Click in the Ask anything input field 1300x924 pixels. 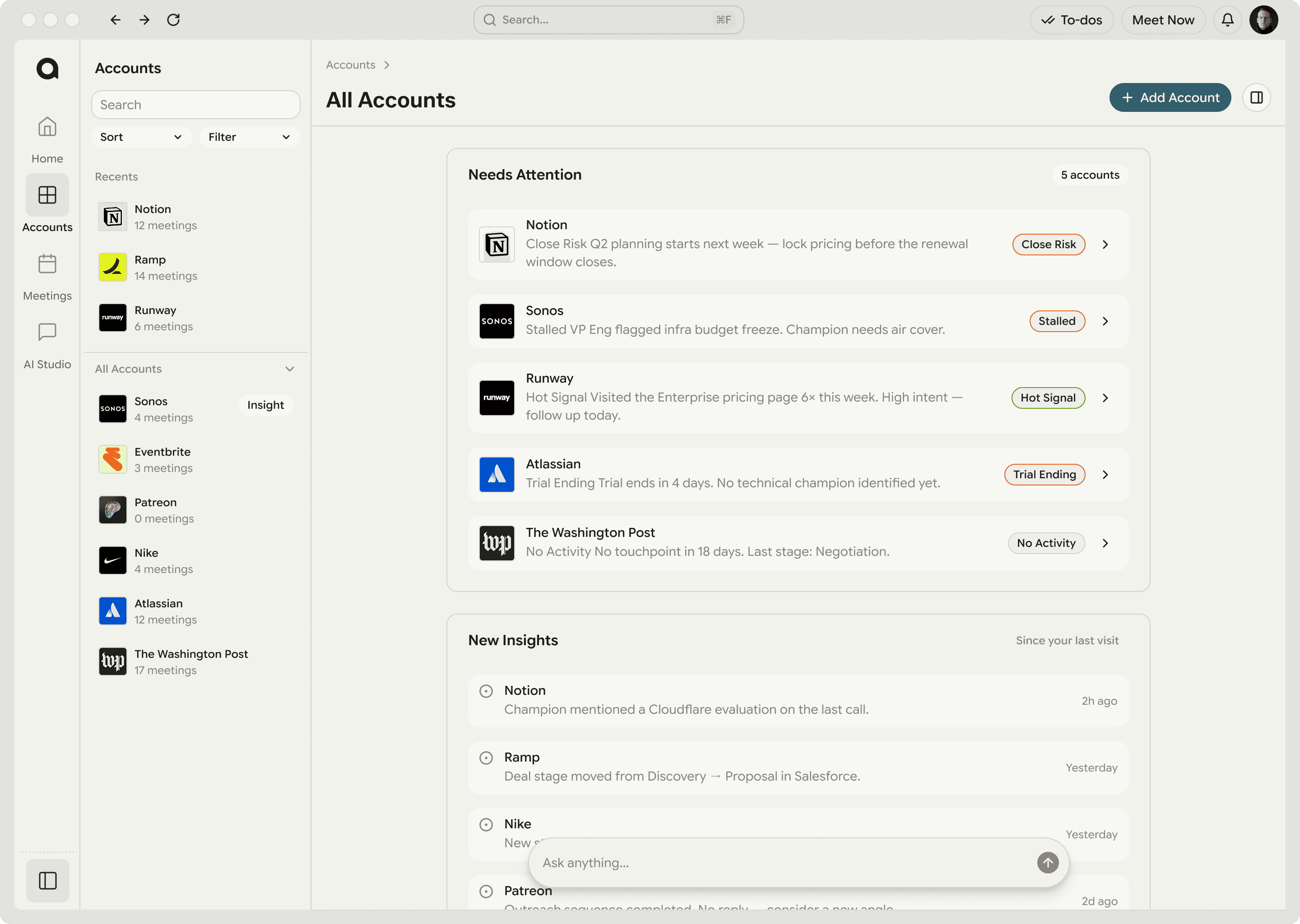pyautogui.click(x=740, y=862)
